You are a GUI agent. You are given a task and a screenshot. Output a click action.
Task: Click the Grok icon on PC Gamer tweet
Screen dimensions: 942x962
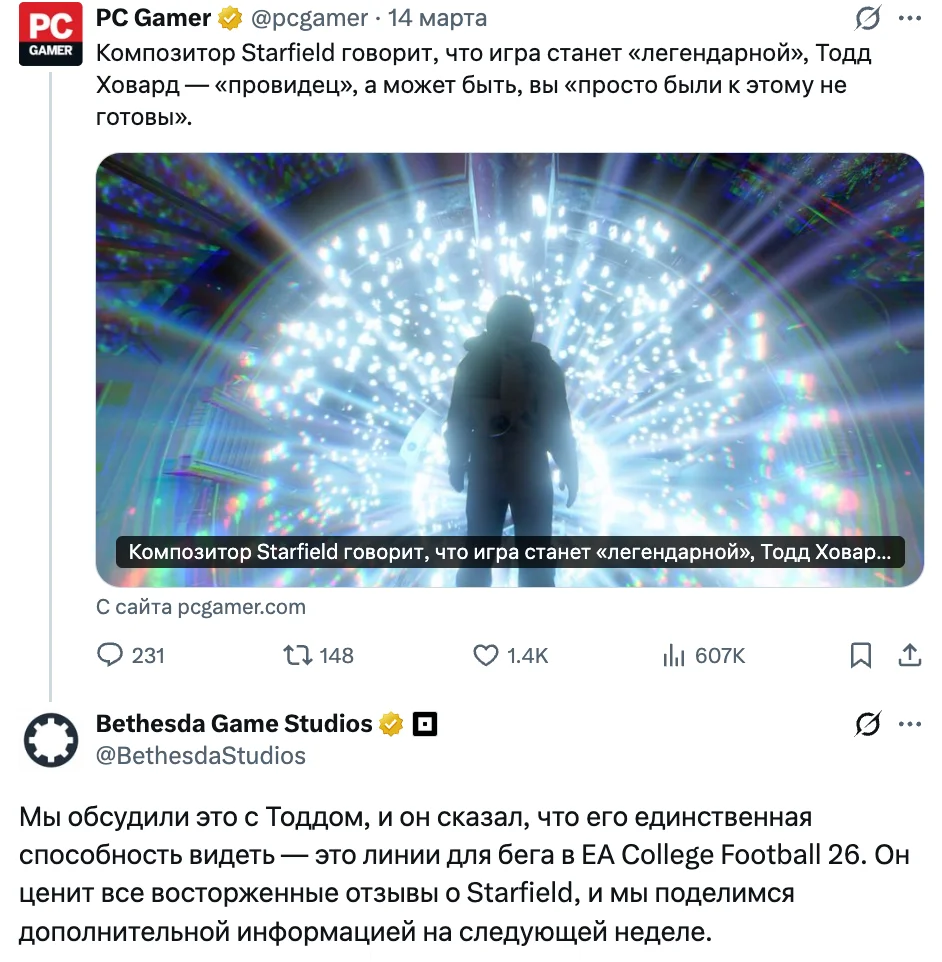point(868,18)
